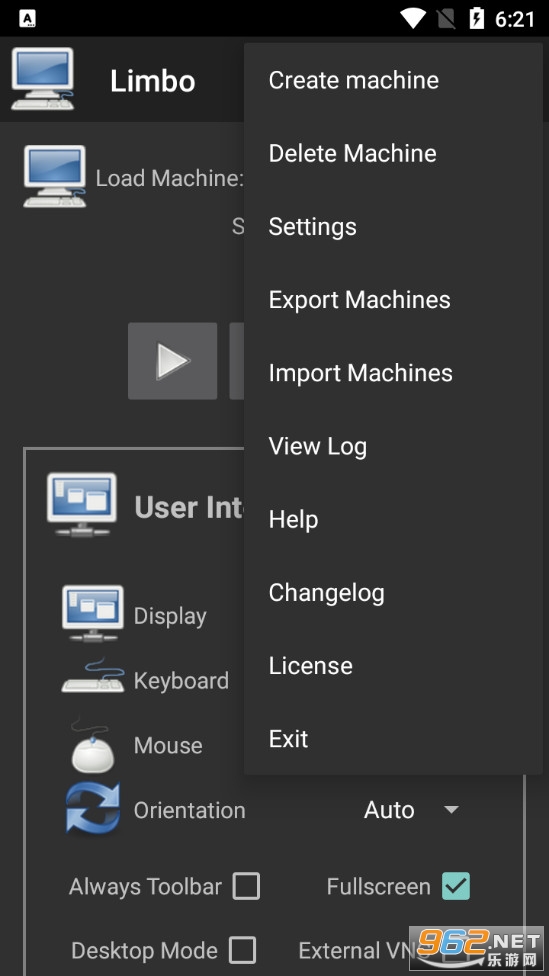This screenshot has height=976, width=549.
Task: Tap the Mouse icon
Action: (x=92, y=744)
